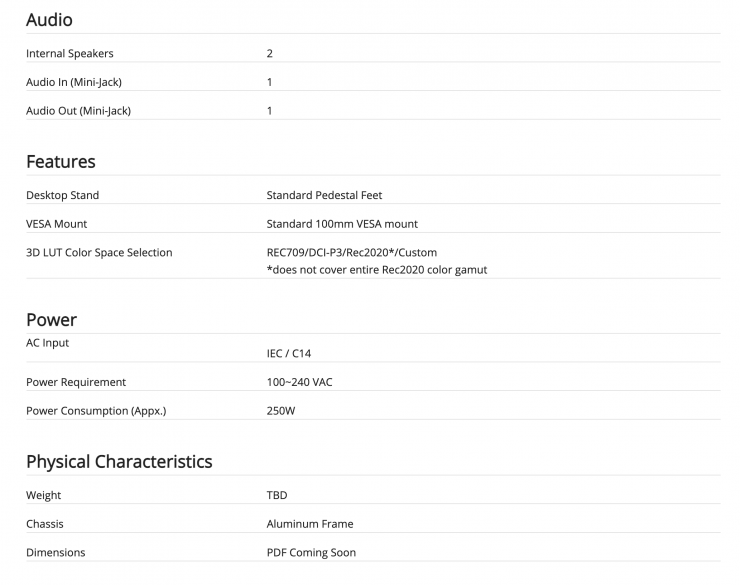Click the Features section heading
Screen dimensions: 740x585
tap(61, 162)
